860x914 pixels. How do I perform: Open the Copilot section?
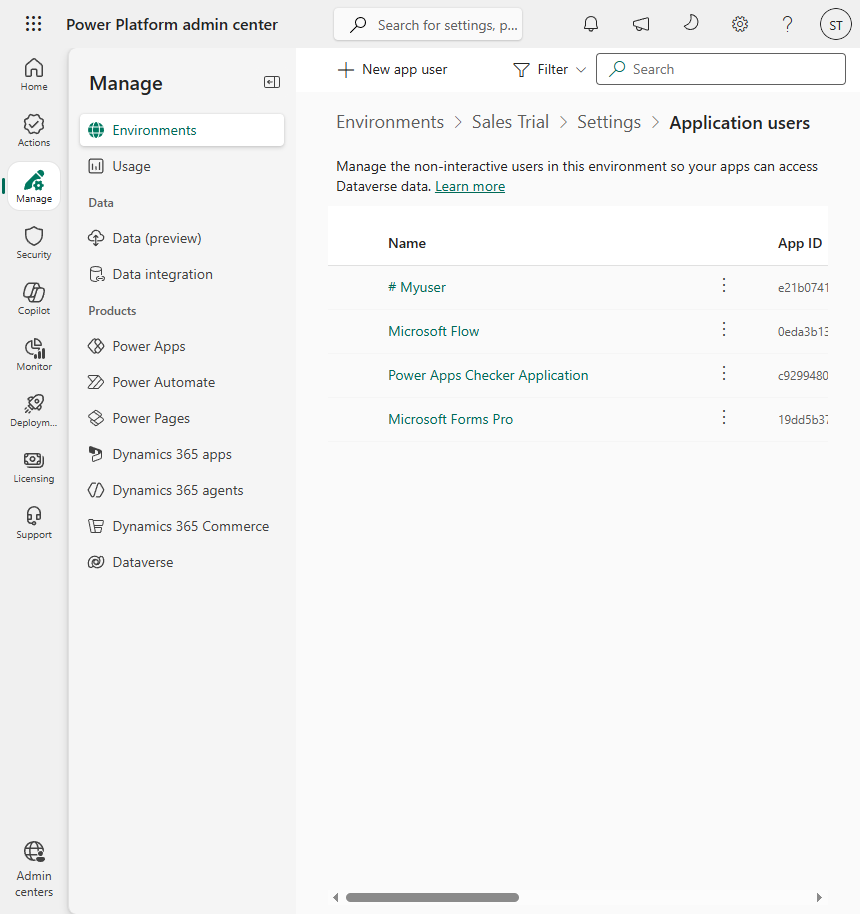click(x=34, y=298)
